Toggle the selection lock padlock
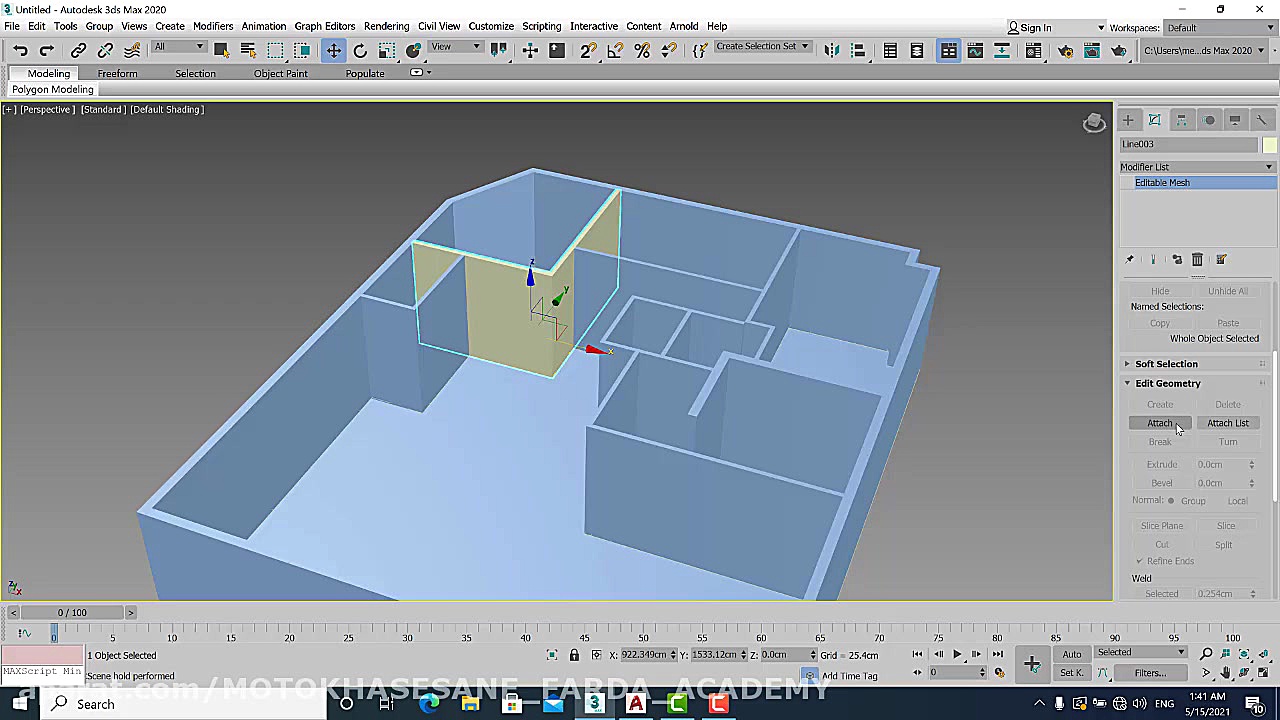 click(574, 655)
